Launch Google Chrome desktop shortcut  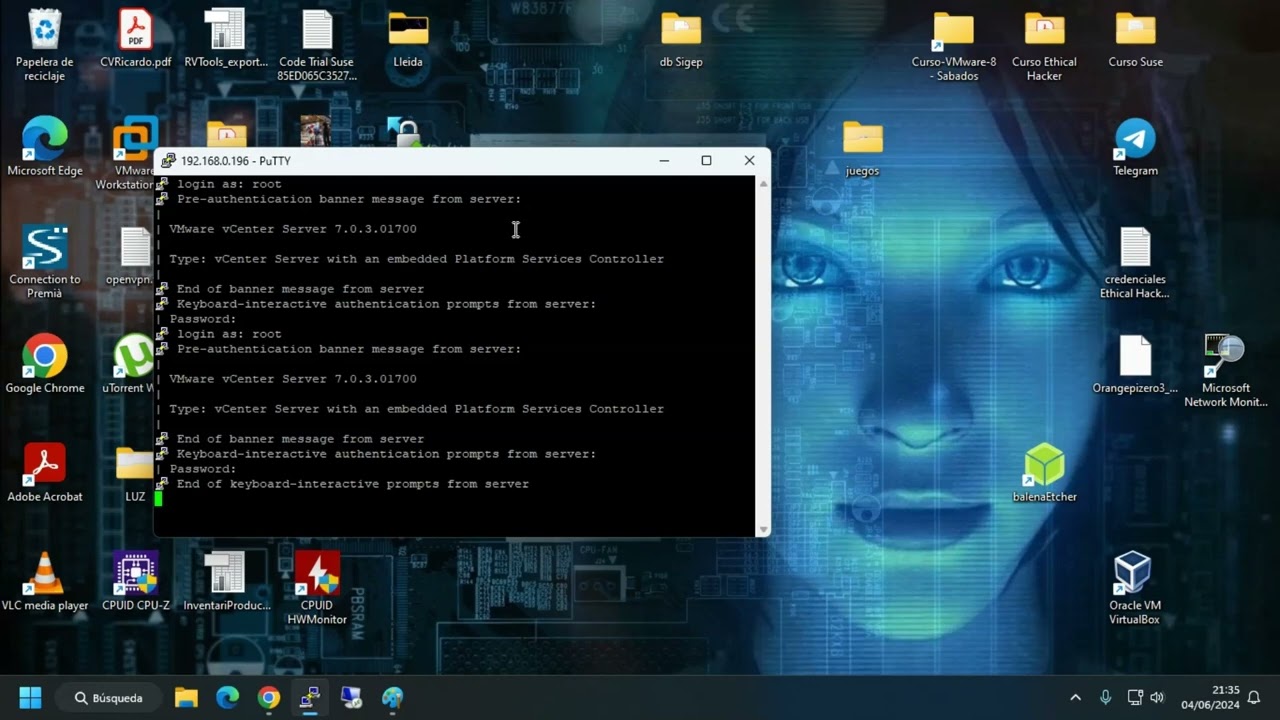click(x=45, y=365)
